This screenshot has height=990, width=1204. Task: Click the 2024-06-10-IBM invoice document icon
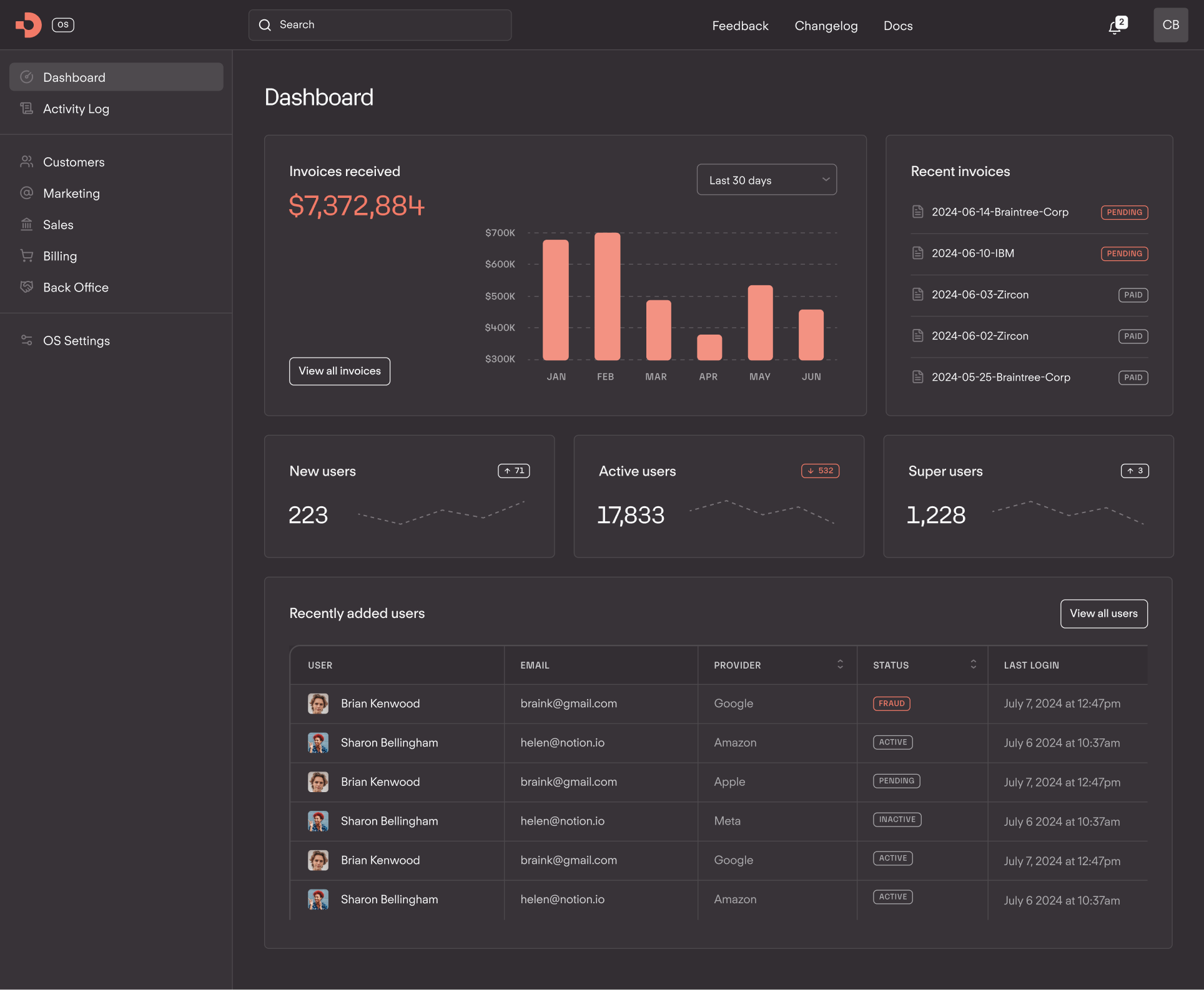[917, 253]
